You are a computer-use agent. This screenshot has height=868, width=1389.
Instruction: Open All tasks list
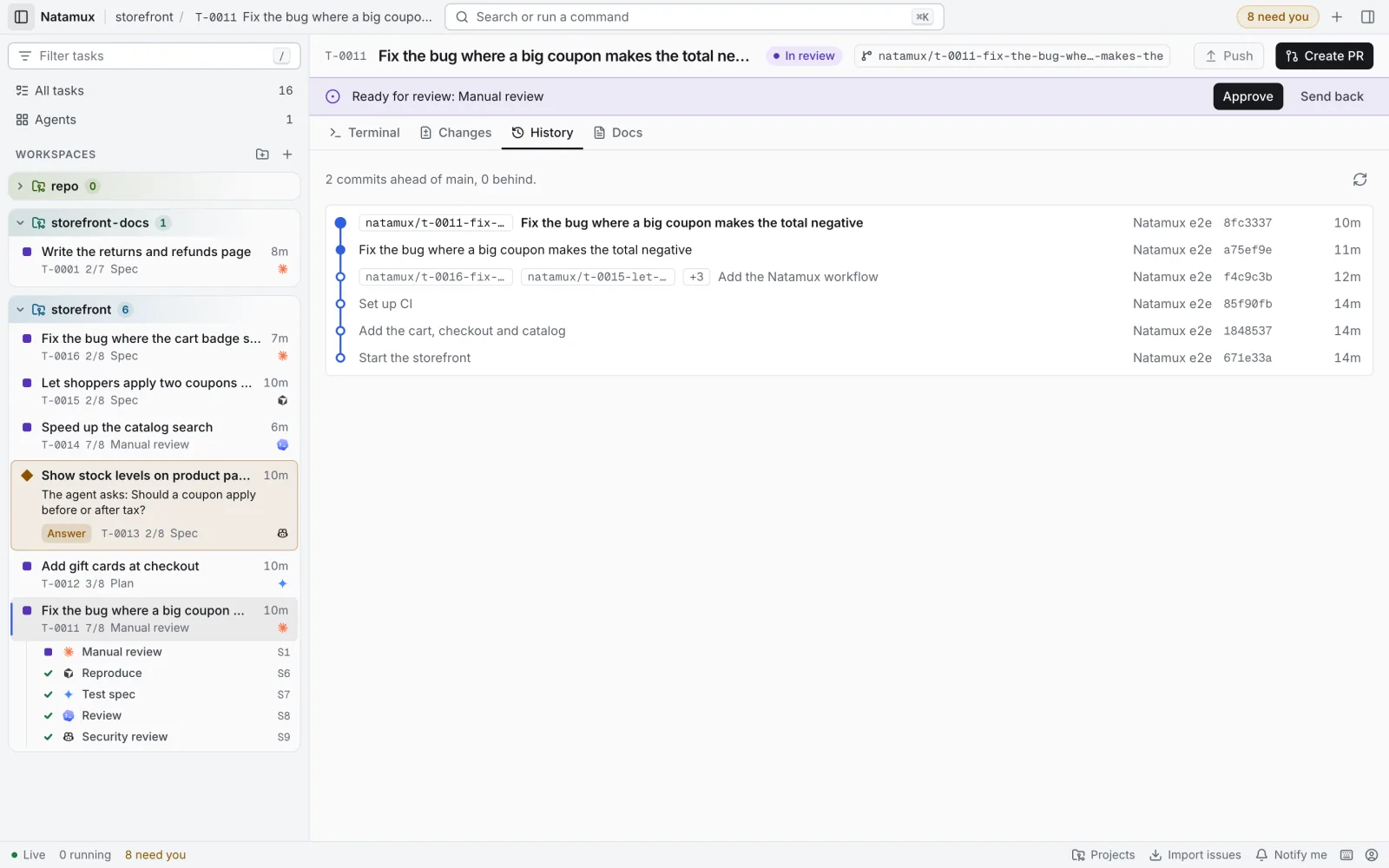[x=155, y=90]
